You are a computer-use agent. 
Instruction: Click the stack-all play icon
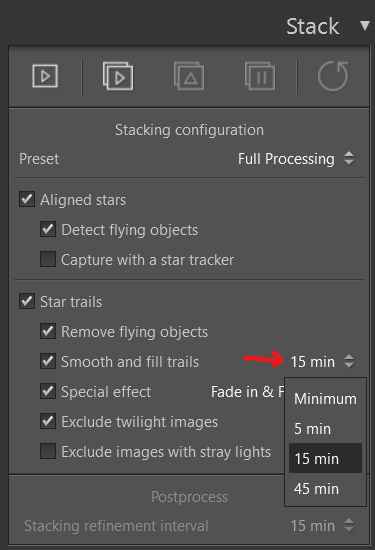click(x=118, y=76)
